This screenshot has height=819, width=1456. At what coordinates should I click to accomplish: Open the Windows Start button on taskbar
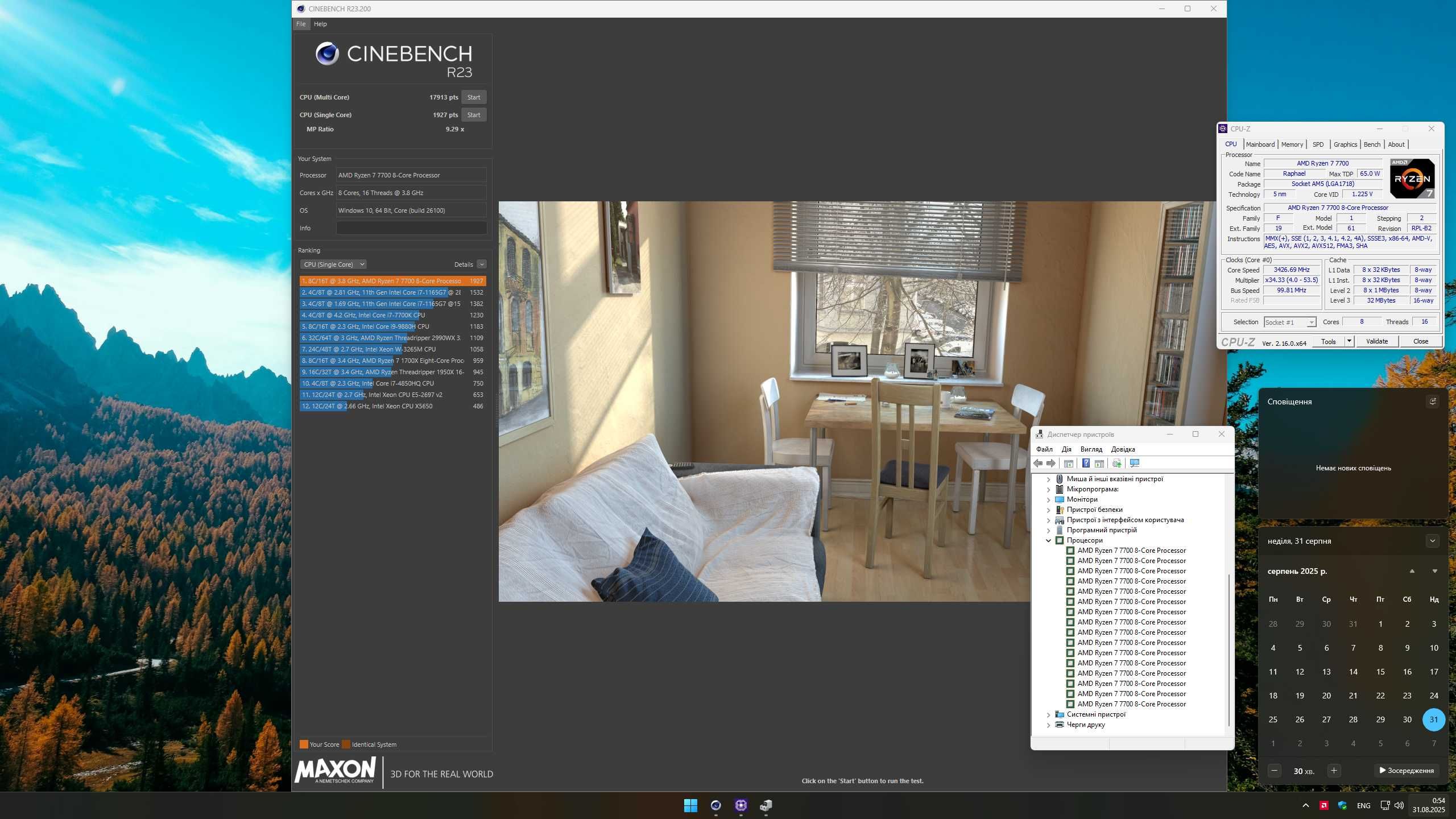click(690, 805)
